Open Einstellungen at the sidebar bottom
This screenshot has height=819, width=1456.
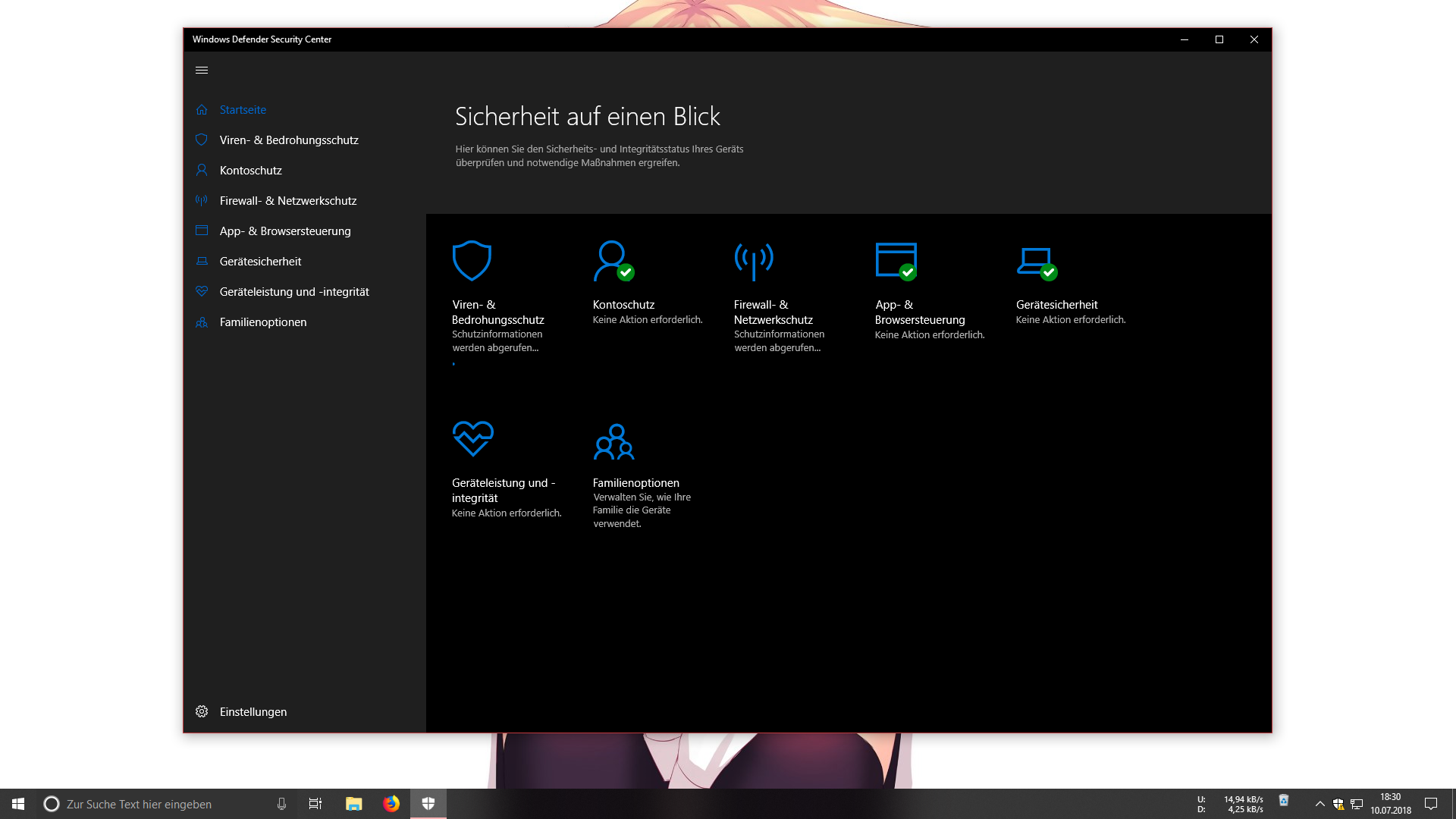tap(253, 711)
